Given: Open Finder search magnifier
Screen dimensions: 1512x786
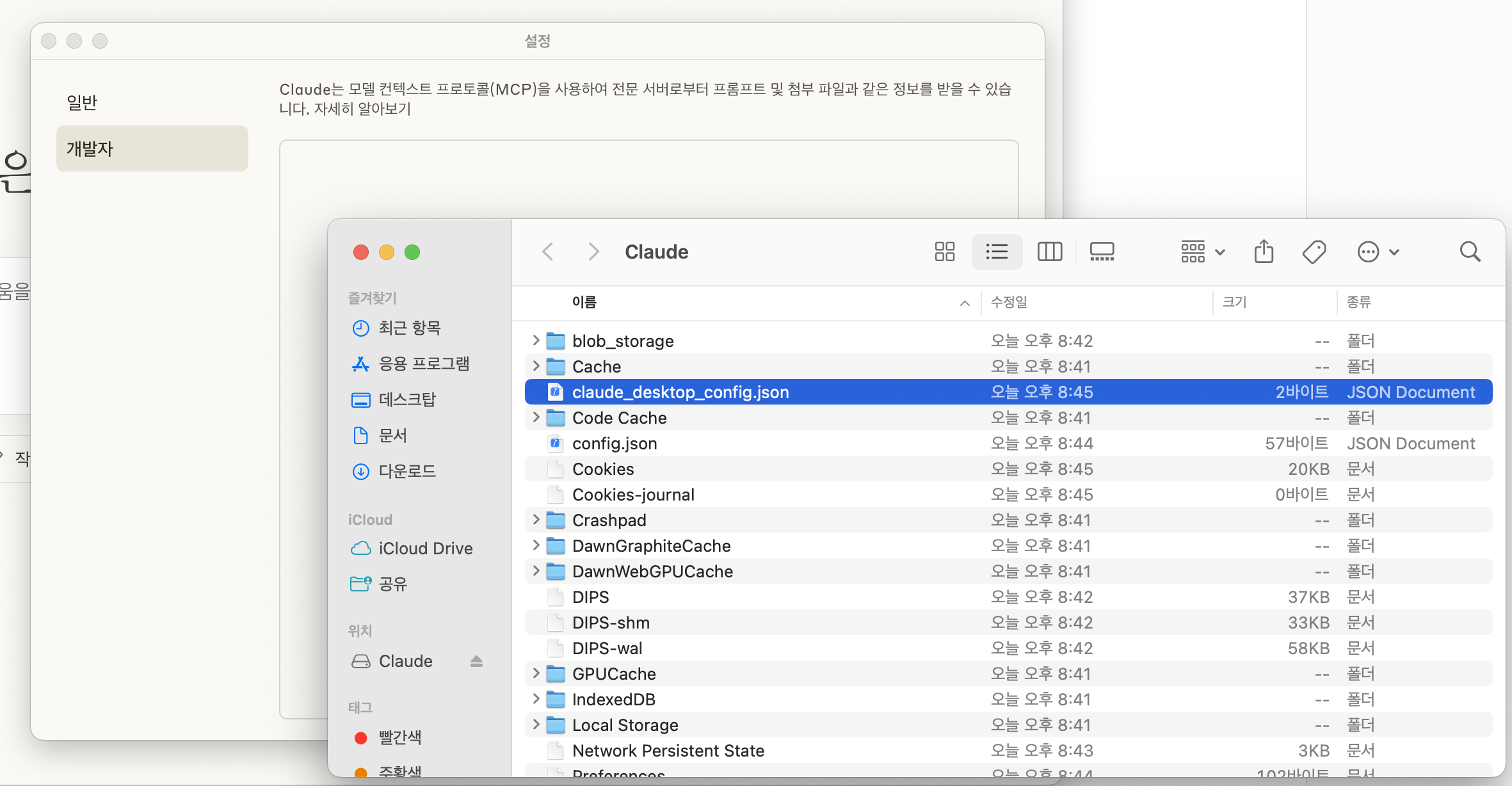Looking at the screenshot, I should pos(1470,252).
